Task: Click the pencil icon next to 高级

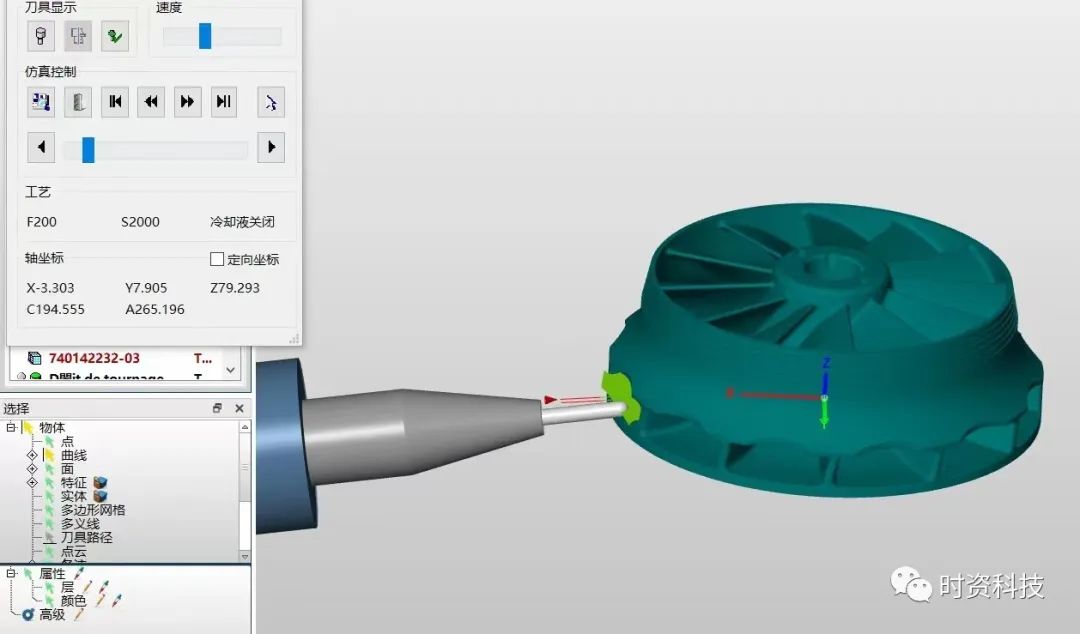Action: point(79,614)
